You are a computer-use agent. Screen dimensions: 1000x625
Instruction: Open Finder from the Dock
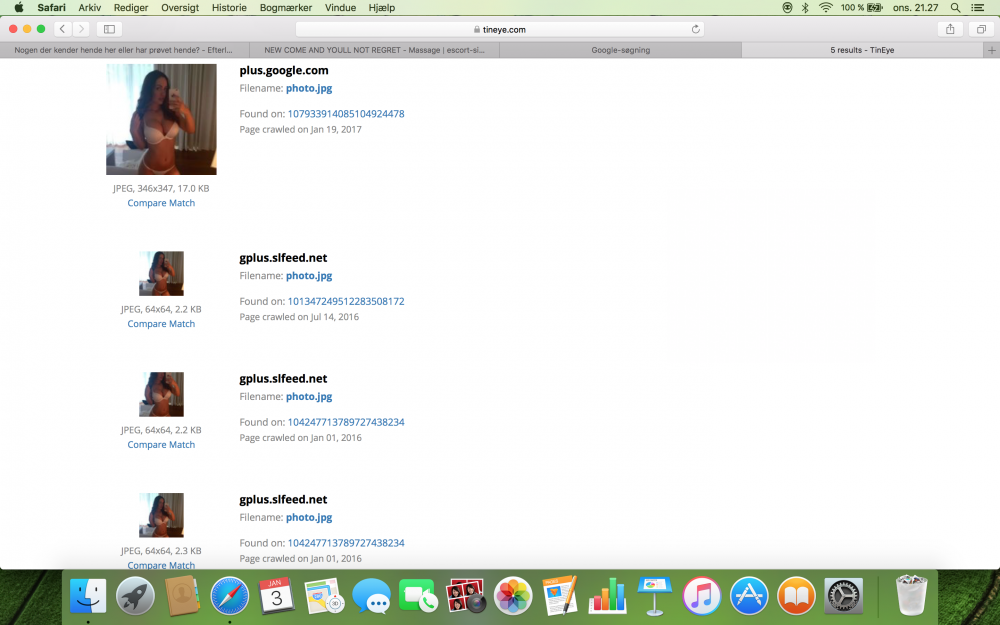click(88, 596)
